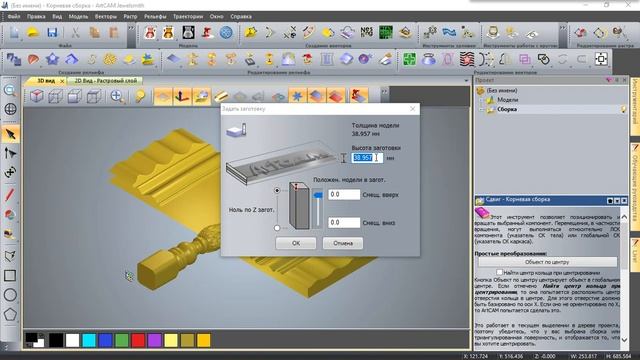Select the rectangle drawing tool
This screenshot has width=640, height=360.
pos(10,276)
